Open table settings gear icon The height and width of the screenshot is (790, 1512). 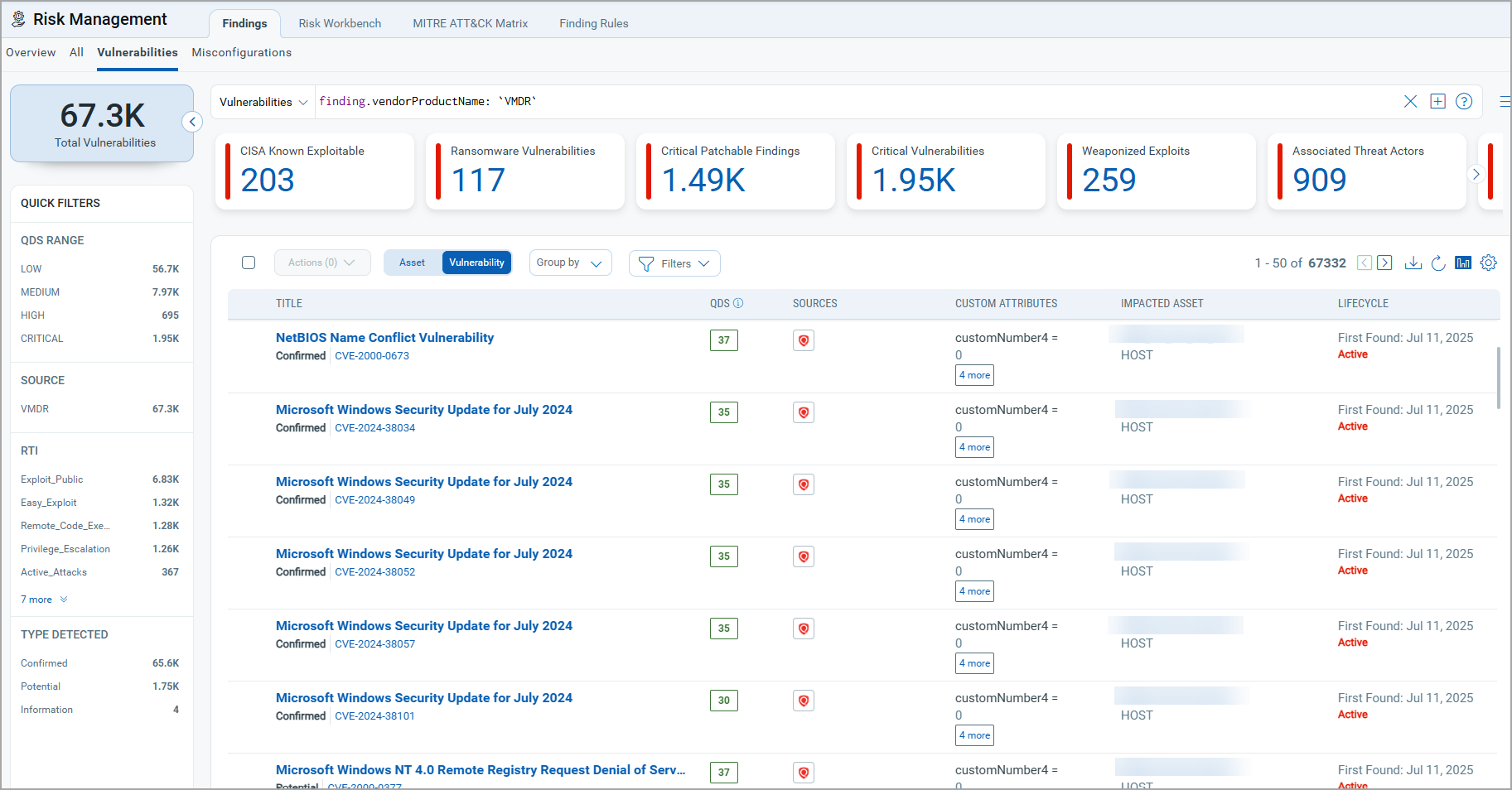point(1489,263)
